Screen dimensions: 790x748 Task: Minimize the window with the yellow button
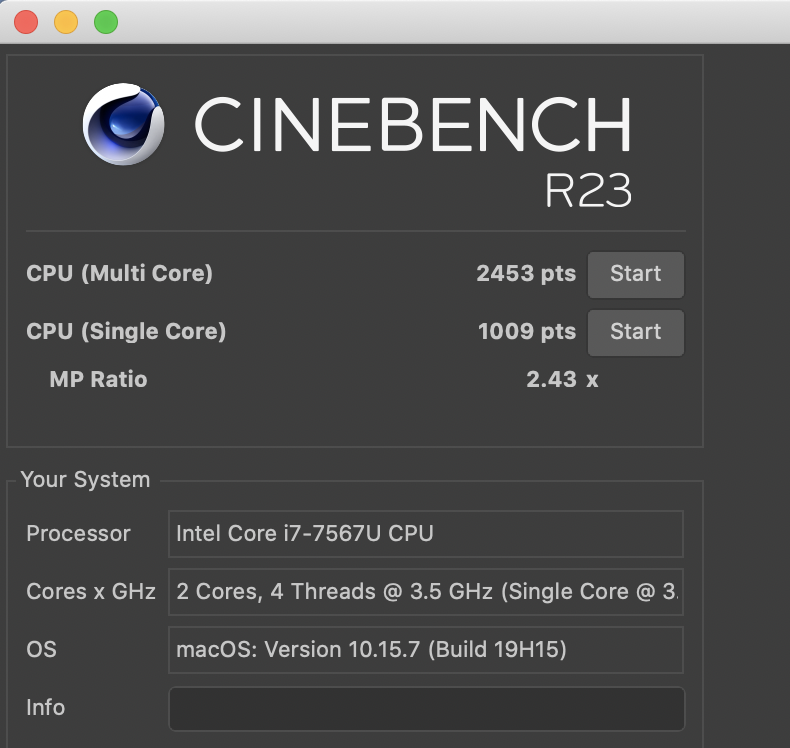click(66, 22)
